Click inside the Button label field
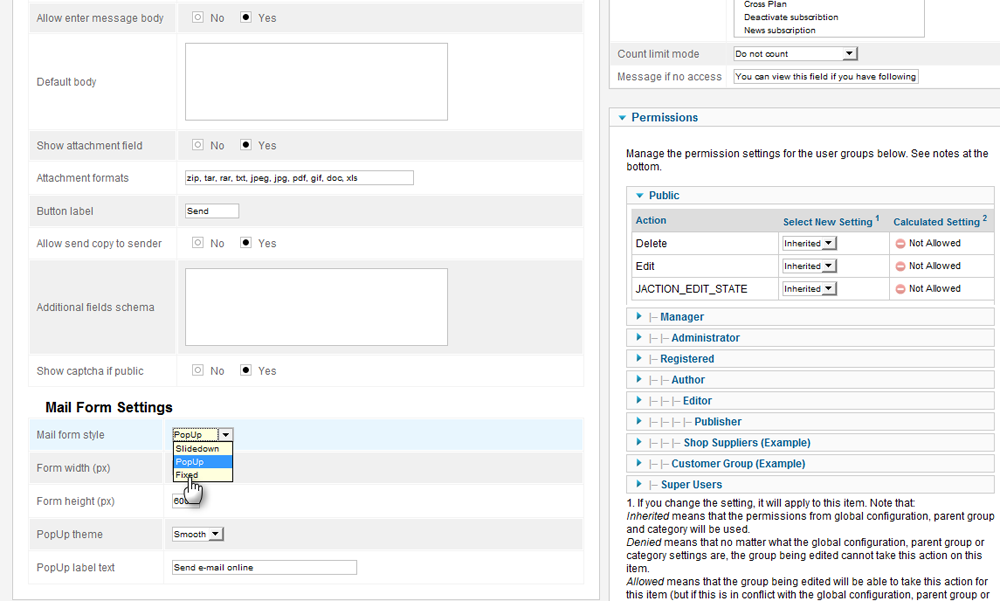This screenshot has height=601, width=1000. pos(212,211)
